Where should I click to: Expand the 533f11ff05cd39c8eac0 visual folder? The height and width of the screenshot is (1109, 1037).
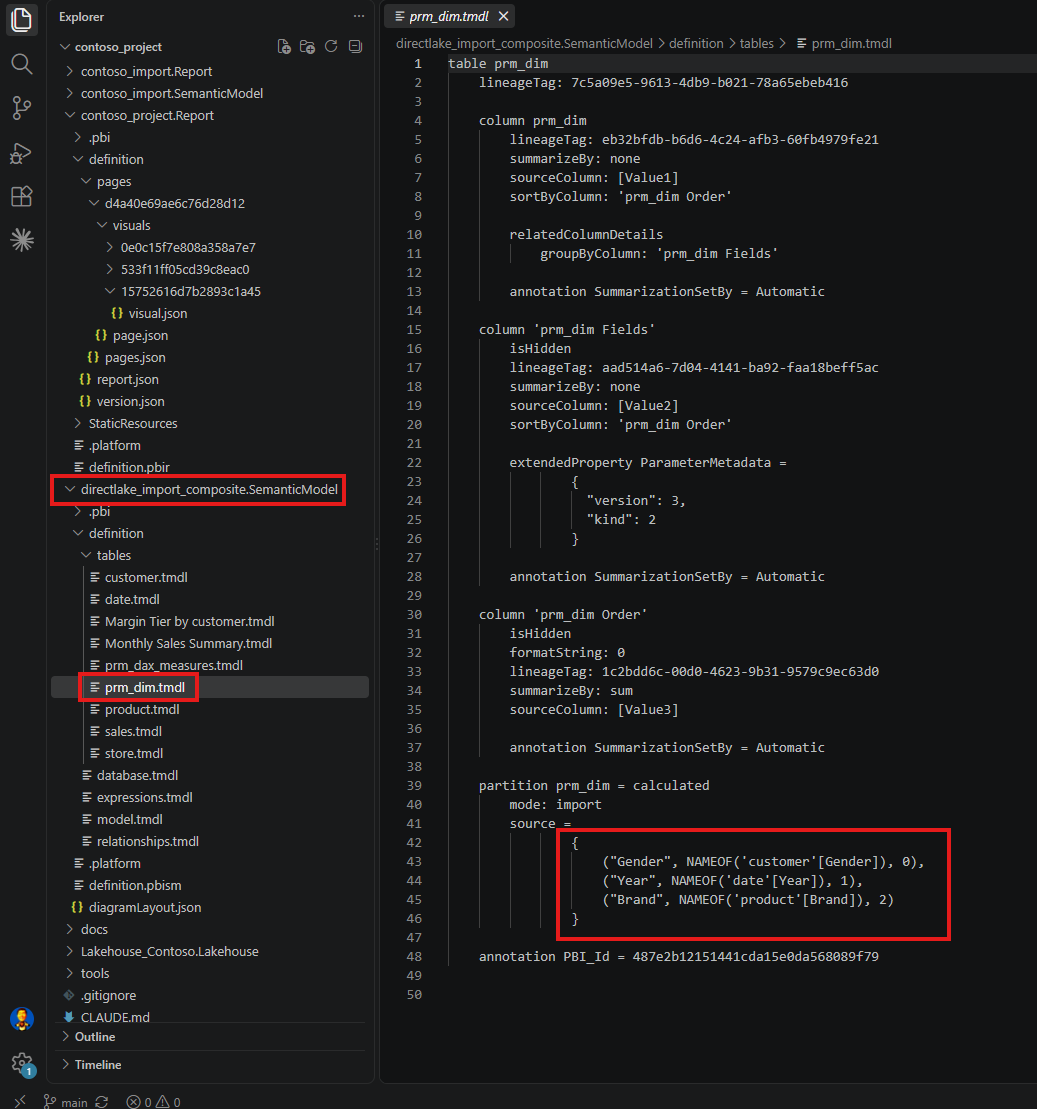[185, 269]
